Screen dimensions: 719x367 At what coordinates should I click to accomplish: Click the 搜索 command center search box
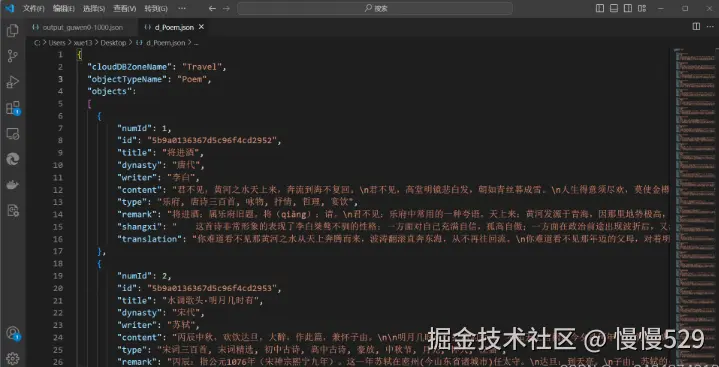375,8
